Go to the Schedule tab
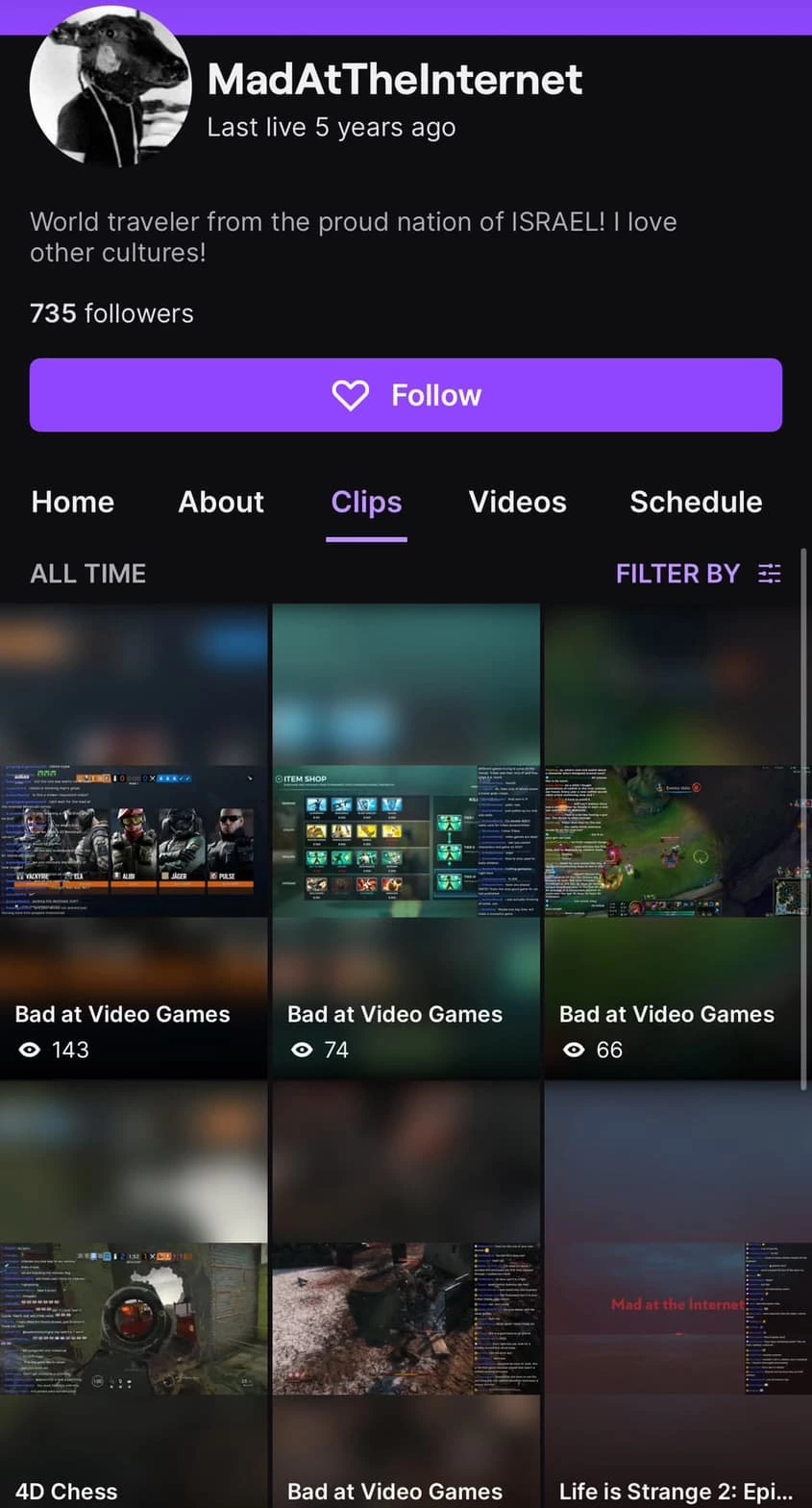This screenshot has width=812, height=1508. [696, 502]
